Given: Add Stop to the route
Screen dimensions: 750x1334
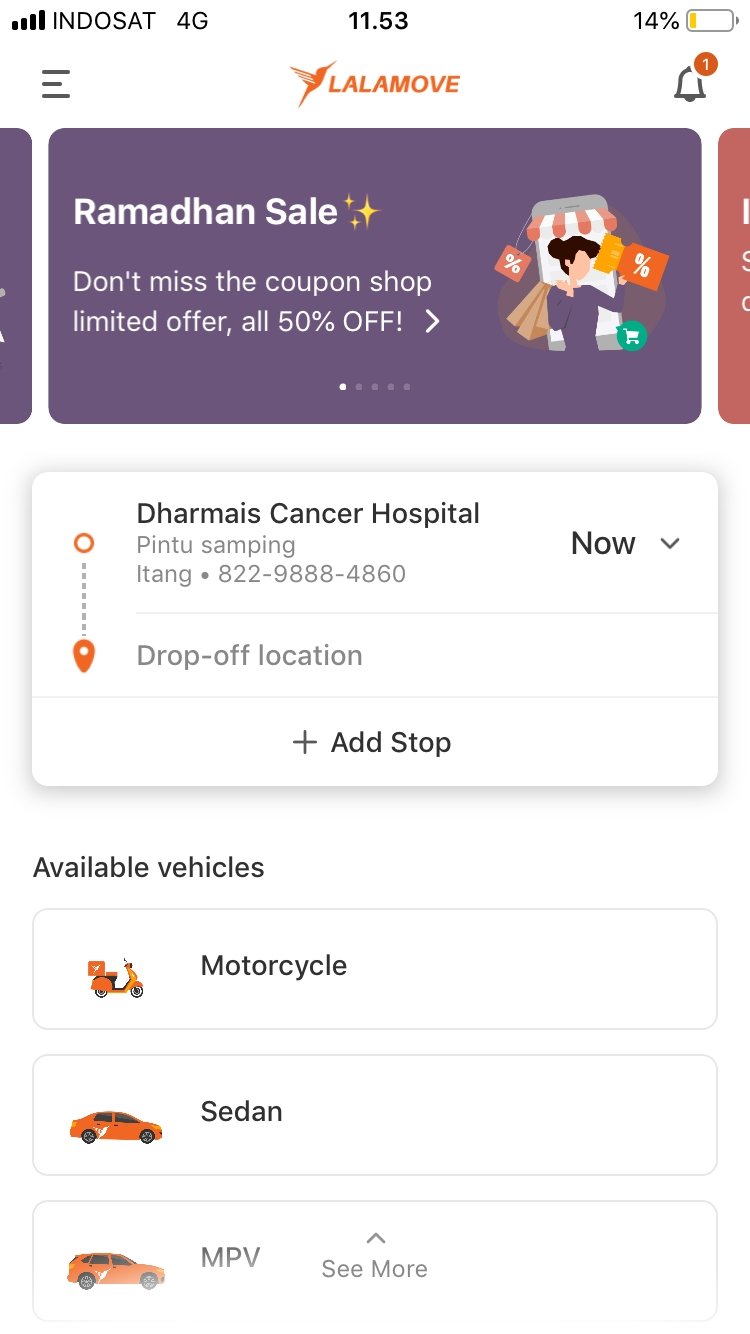Looking at the screenshot, I should click(375, 742).
